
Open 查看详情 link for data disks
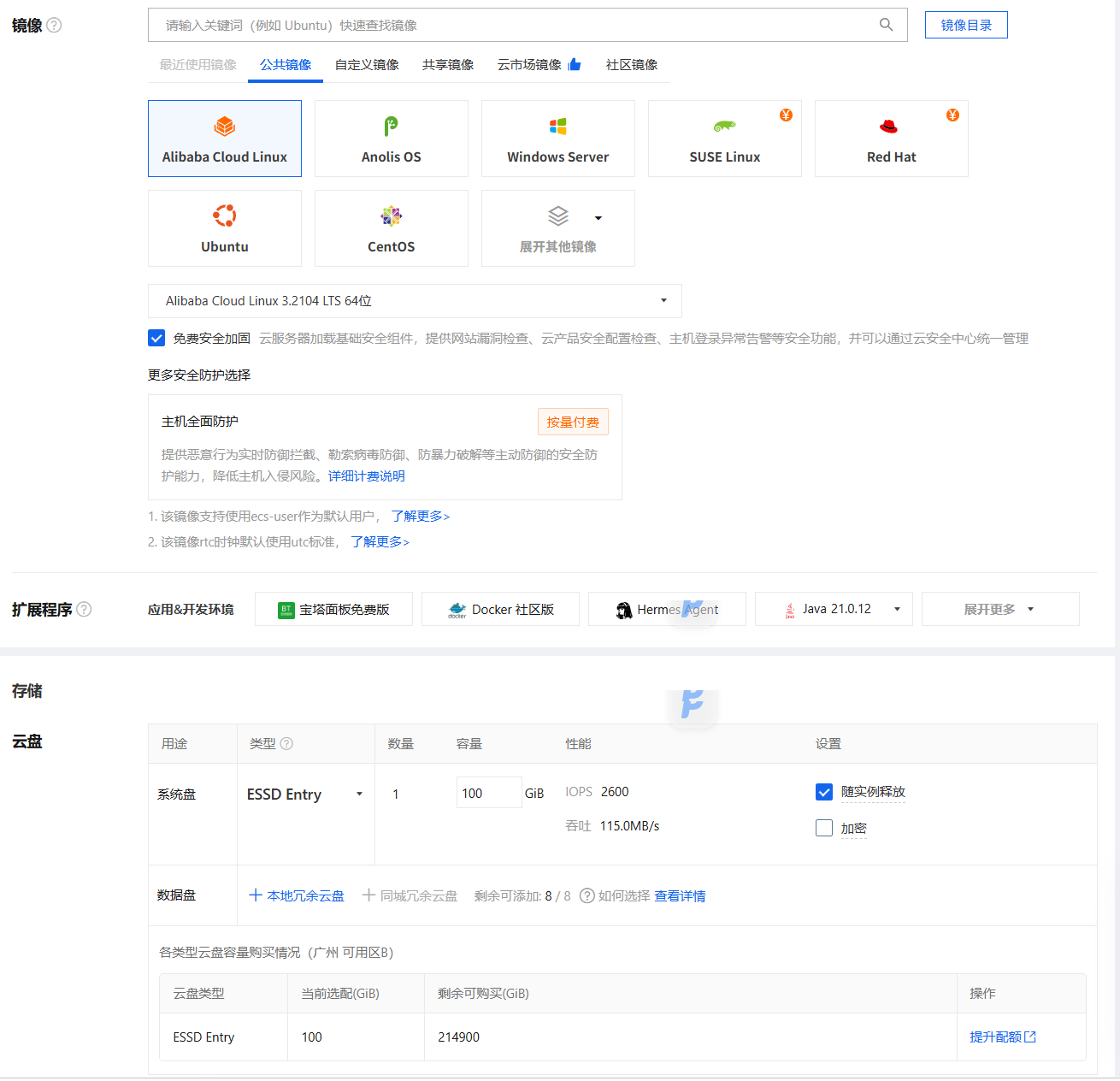coord(681,895)
